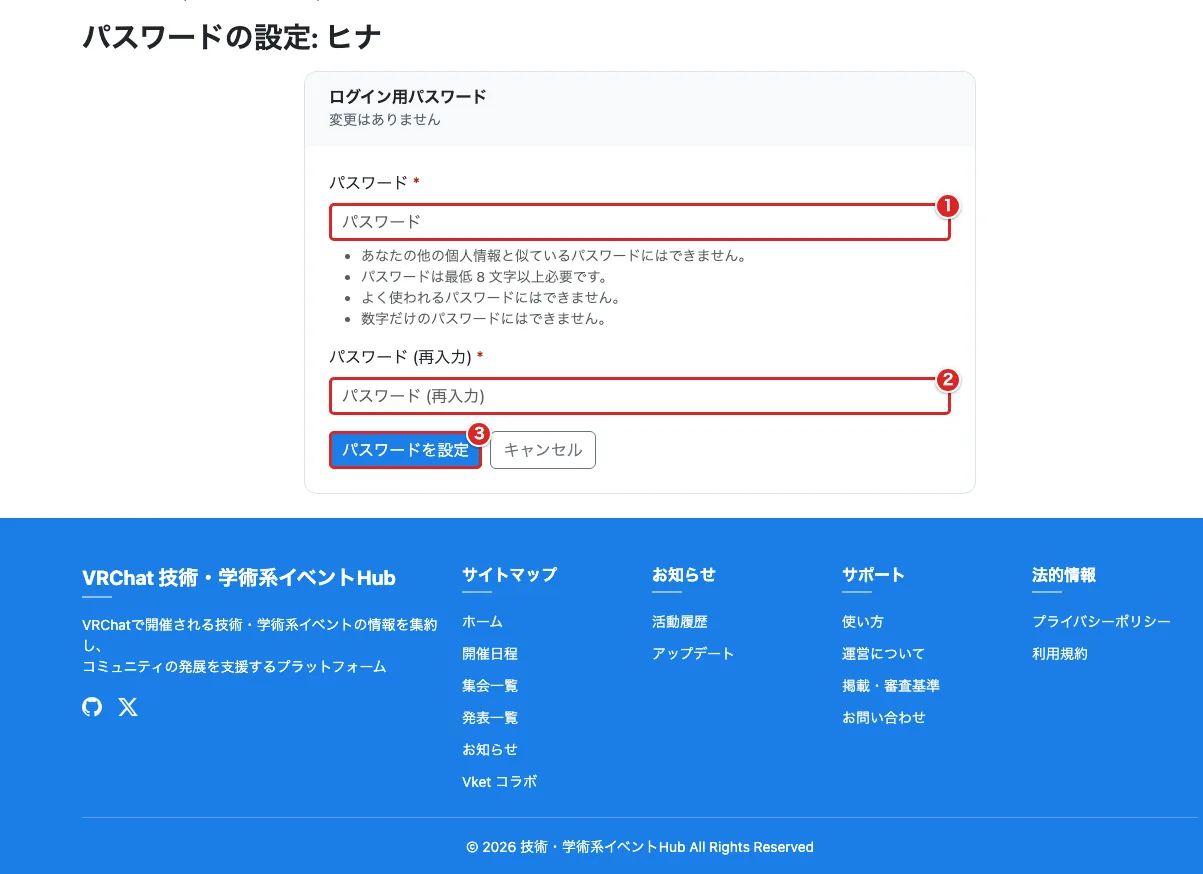The width and height of the screenshot is (1203, 874).
Task: Open the GitHub icon in footer
Action: tap(92, 707)
